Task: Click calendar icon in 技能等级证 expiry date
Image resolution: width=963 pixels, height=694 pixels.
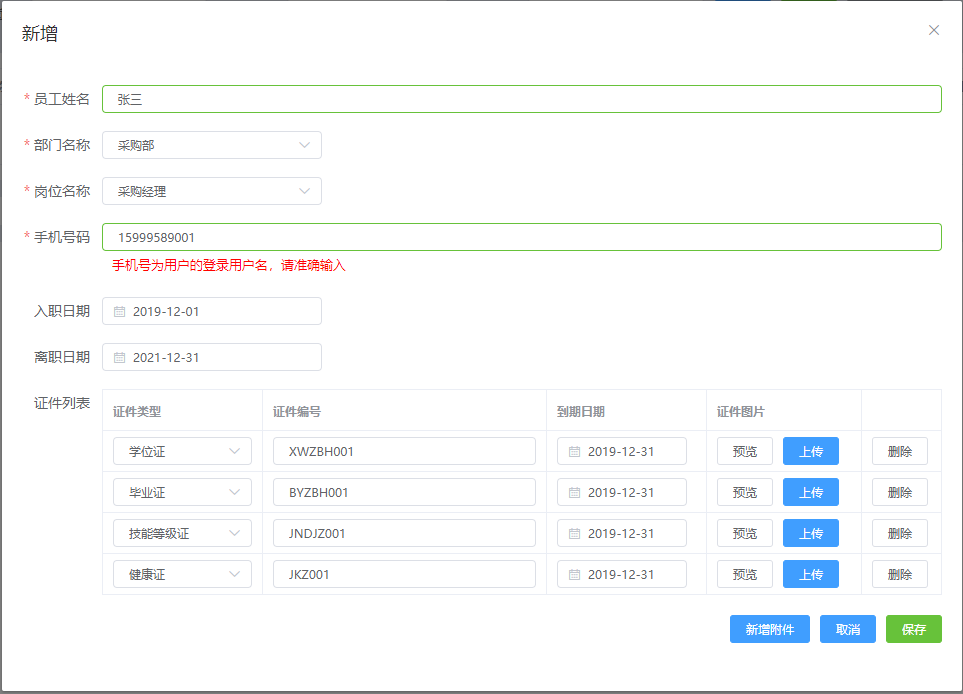Action: (x=574, y=533)
